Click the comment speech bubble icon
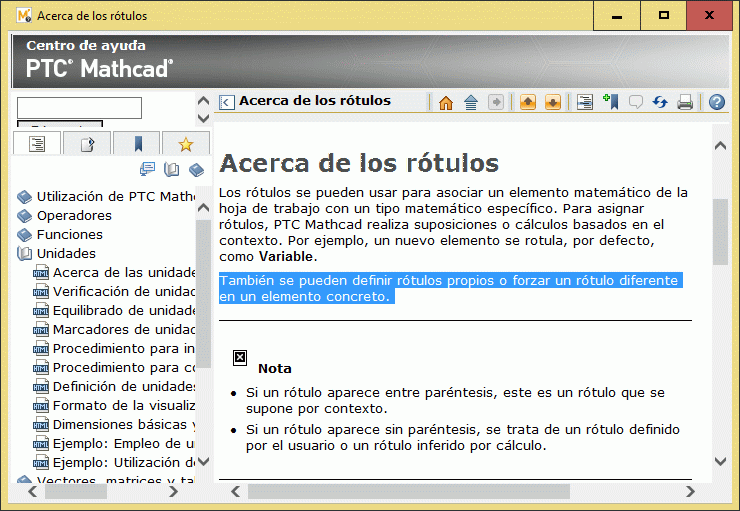 coord(636,102)
